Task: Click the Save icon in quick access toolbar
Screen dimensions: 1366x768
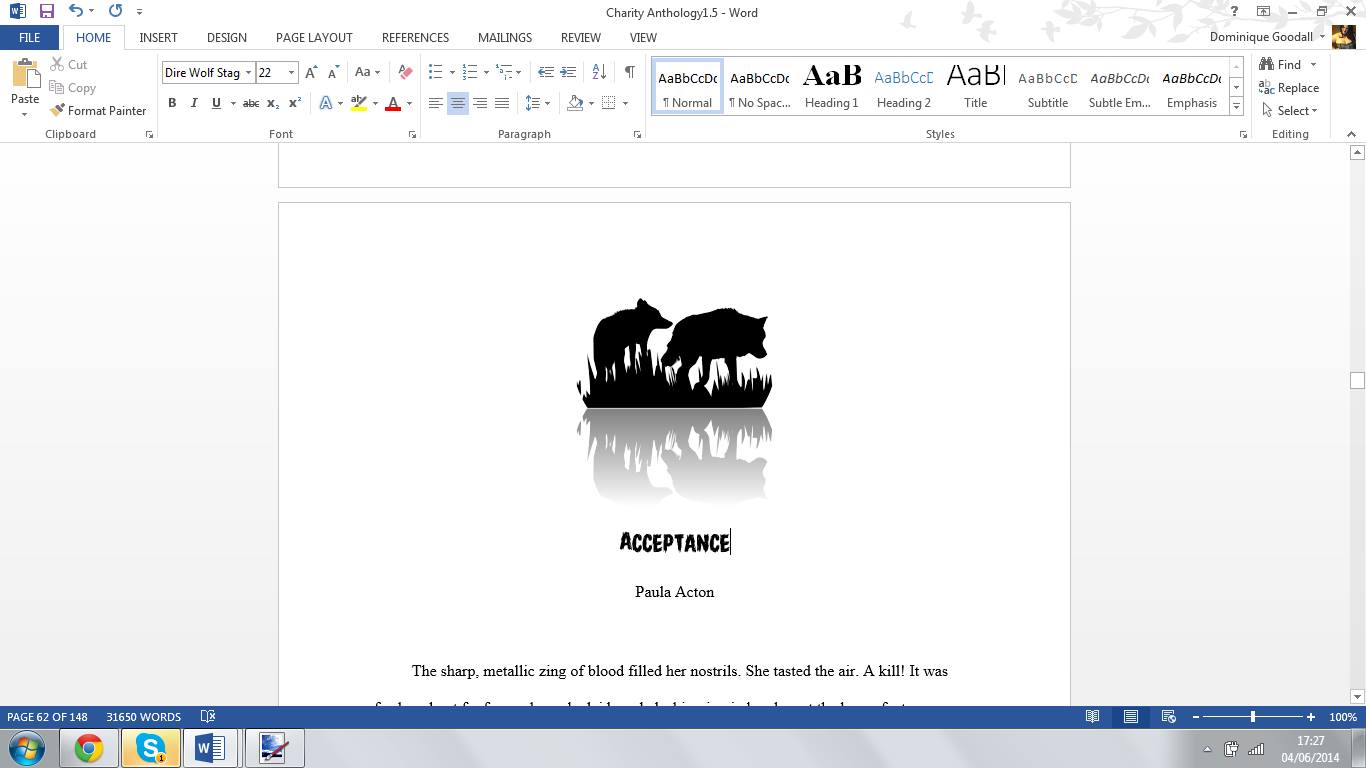Action: coord(47,12)
